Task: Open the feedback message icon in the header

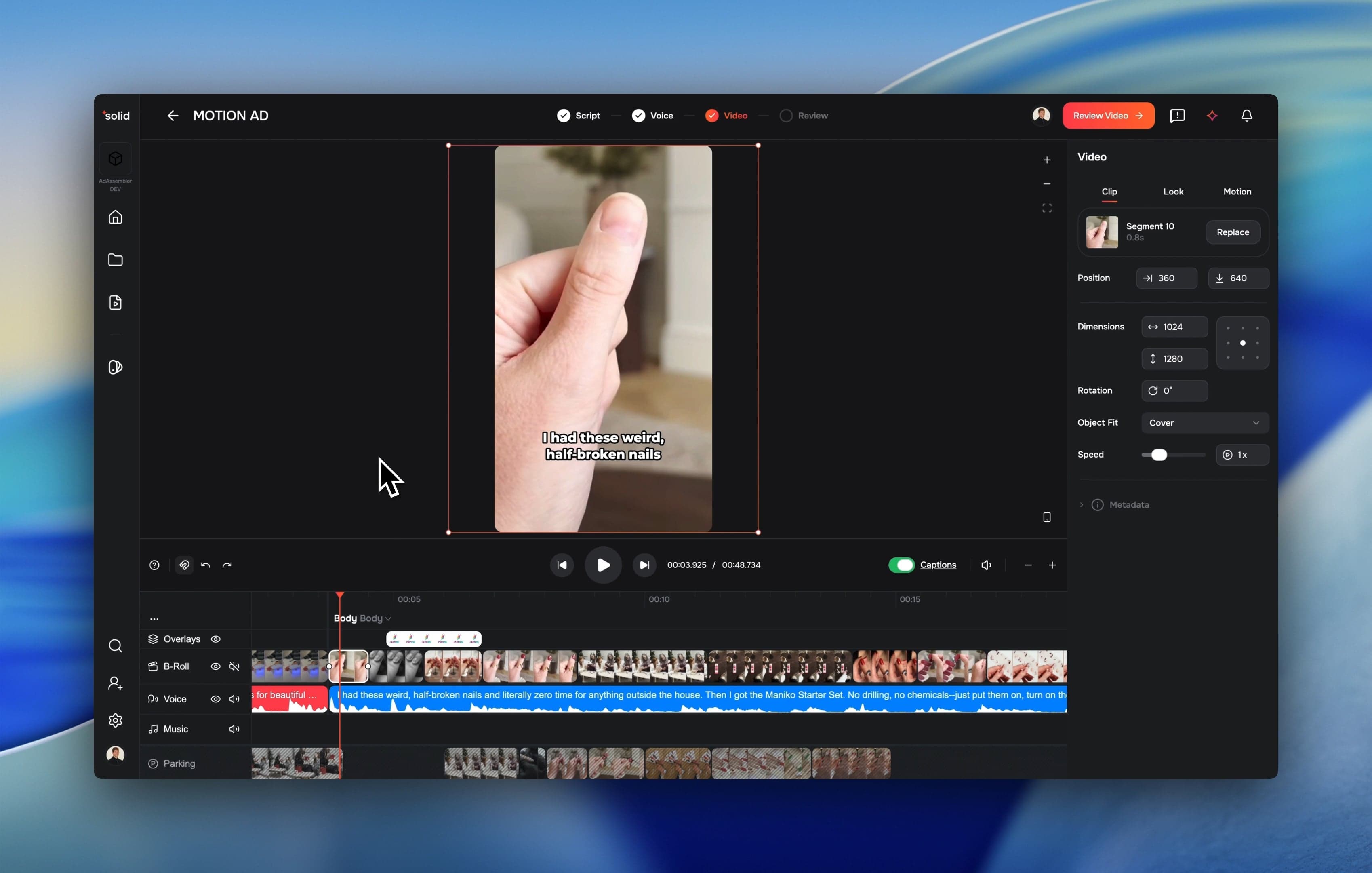Action: [1177, 116]
